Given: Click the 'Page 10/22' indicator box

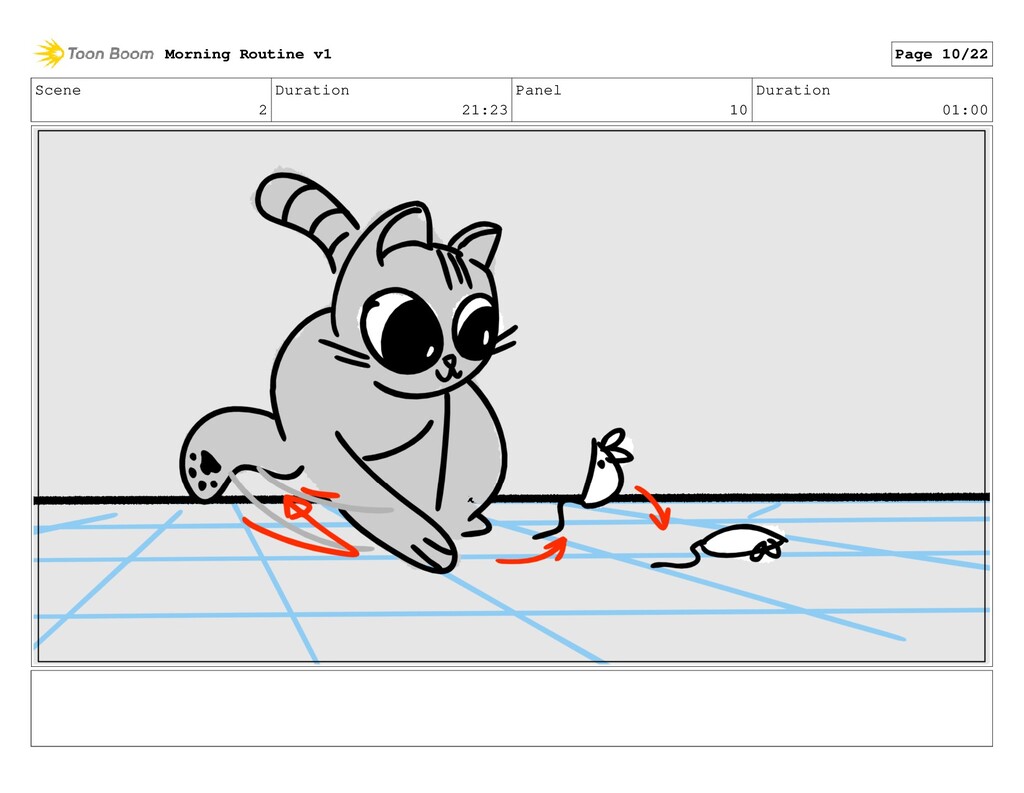Looking at the screenshot, I should (x=941, y=54).
